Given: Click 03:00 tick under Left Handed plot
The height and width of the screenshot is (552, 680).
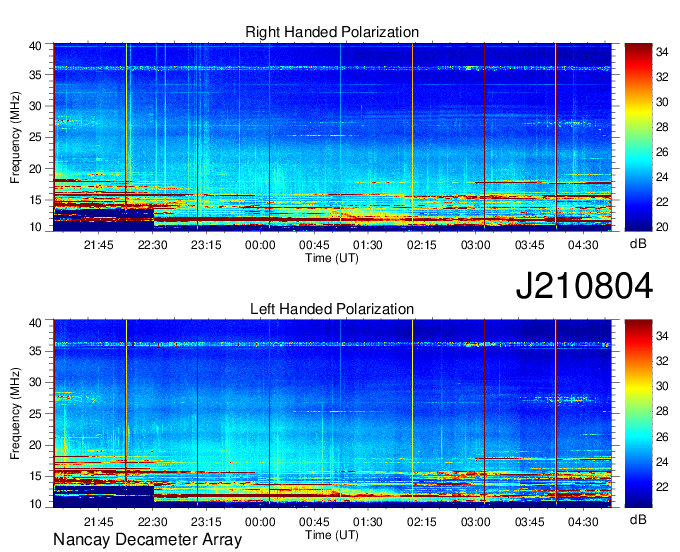Looking at the screenshot, I should (x=476, y=522).
